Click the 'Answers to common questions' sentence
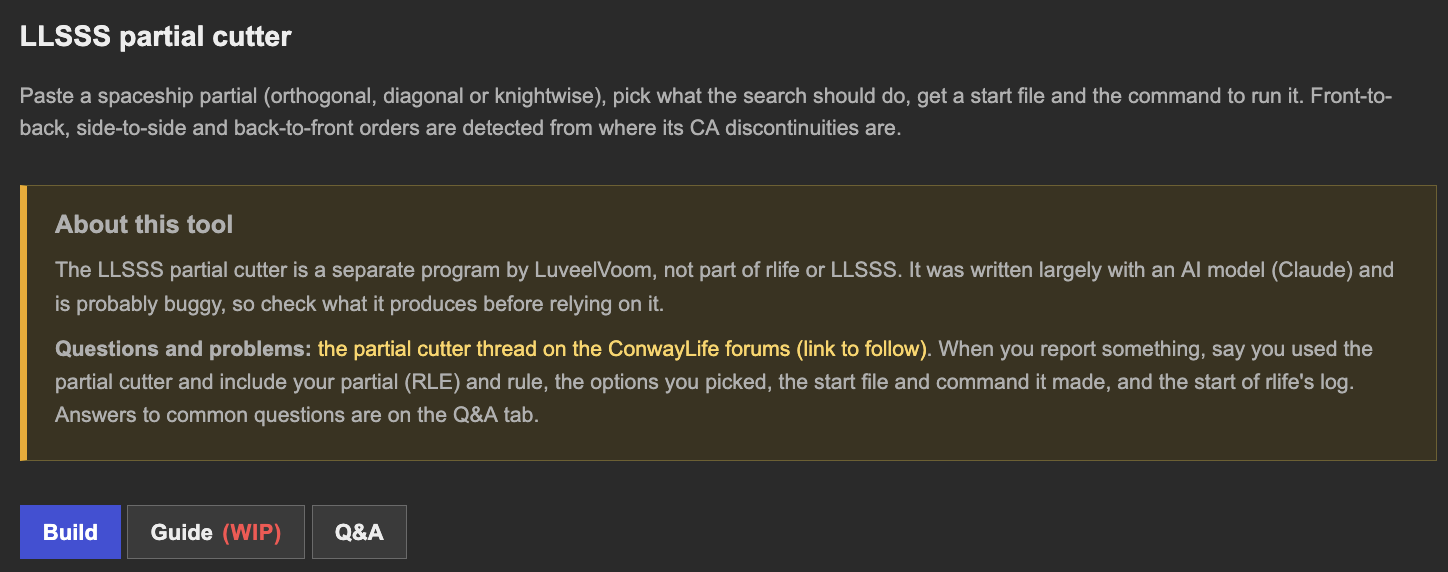 tap(297, 415)
